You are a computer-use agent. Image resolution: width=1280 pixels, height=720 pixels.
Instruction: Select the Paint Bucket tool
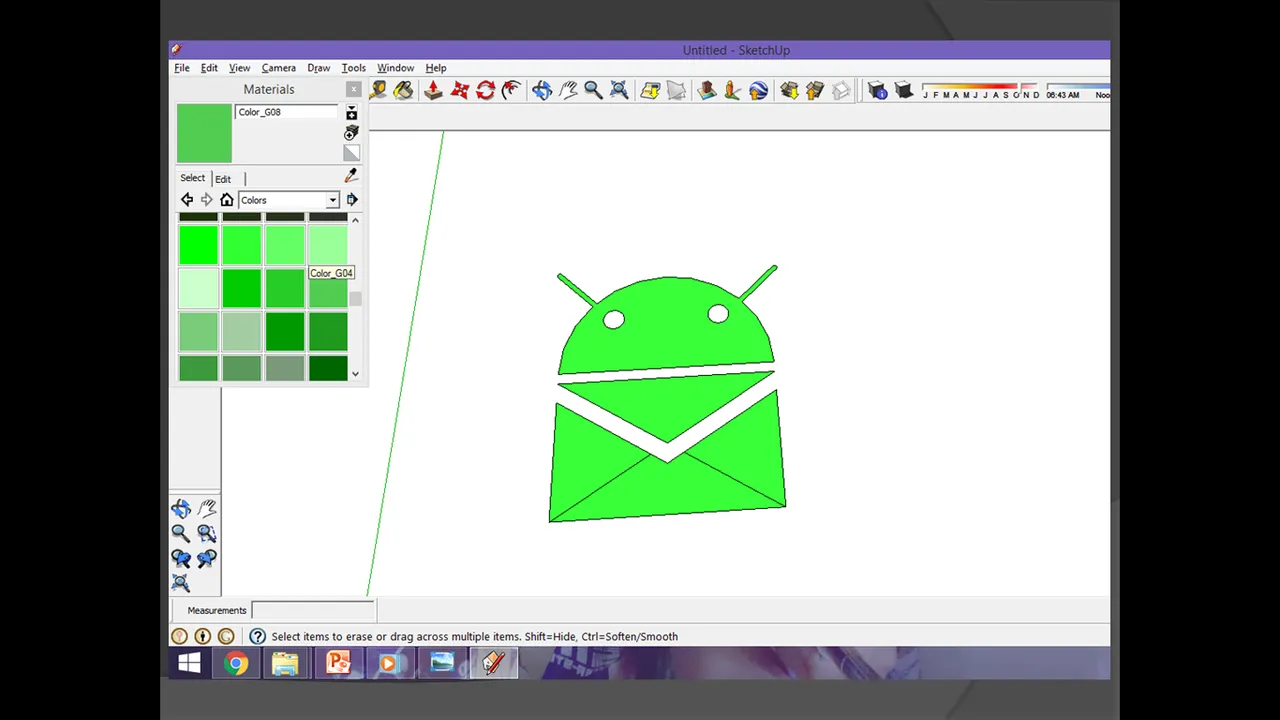403,91
